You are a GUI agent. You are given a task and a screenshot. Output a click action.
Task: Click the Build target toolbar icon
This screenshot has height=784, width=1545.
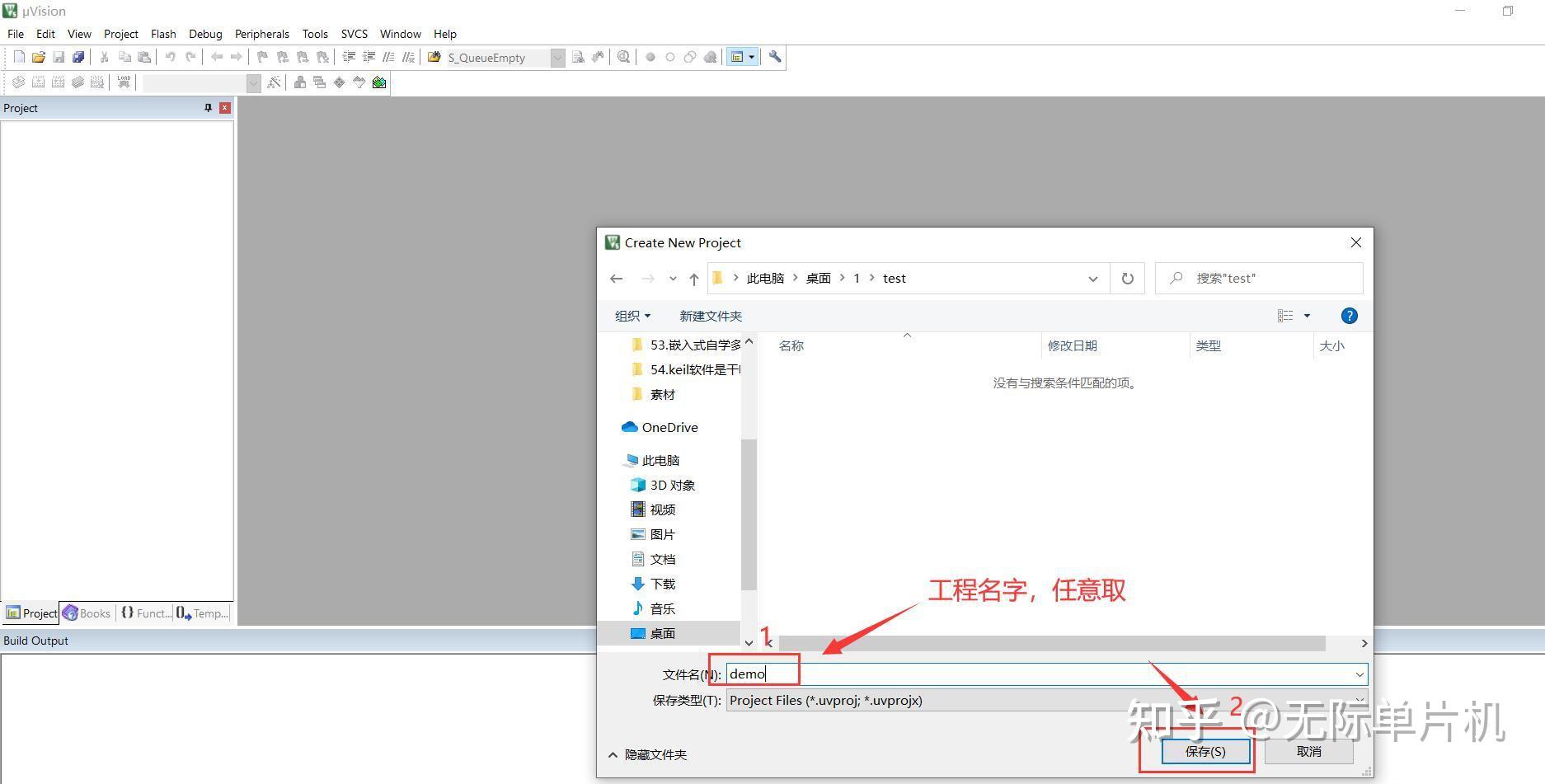(38, 82)
